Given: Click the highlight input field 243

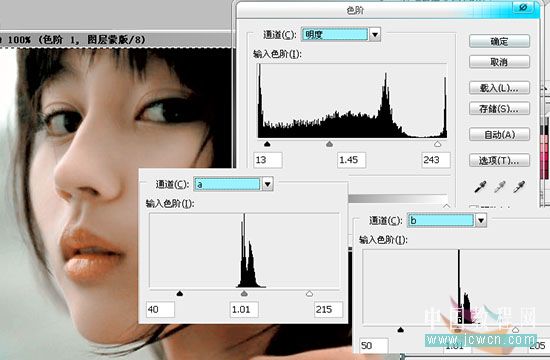Looking at the screenshot, I should coord(436,160).
